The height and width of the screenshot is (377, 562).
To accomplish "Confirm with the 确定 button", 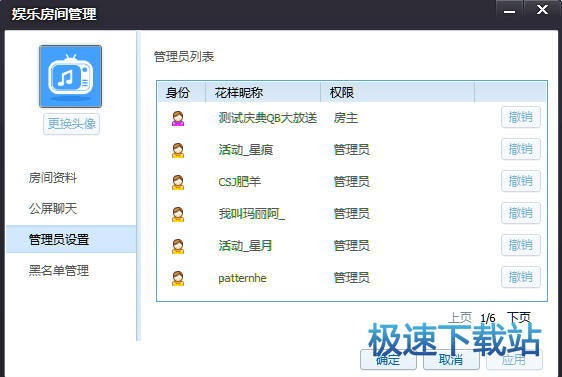I will [388, 359].
